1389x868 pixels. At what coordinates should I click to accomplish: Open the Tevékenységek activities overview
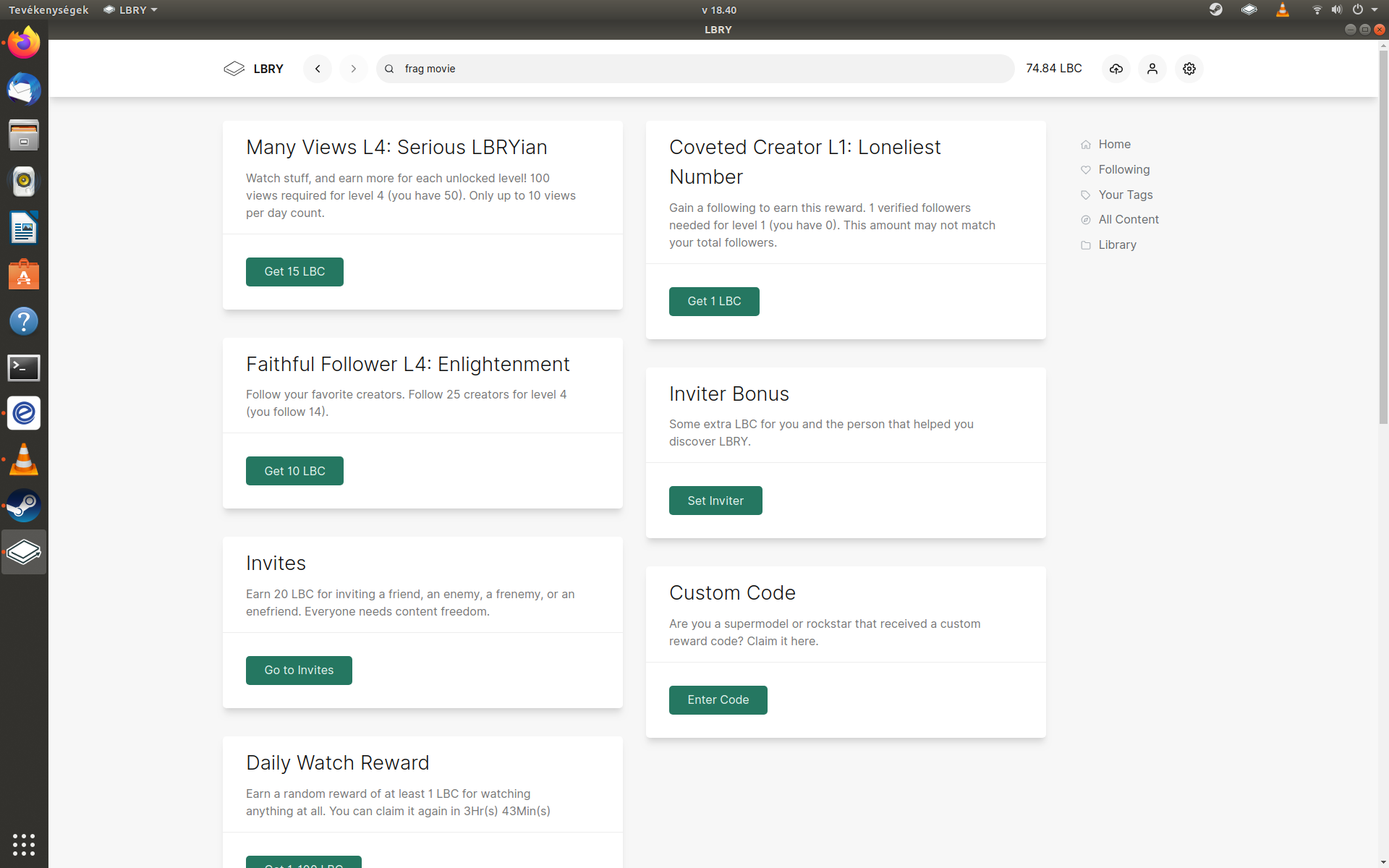(48, 9)
